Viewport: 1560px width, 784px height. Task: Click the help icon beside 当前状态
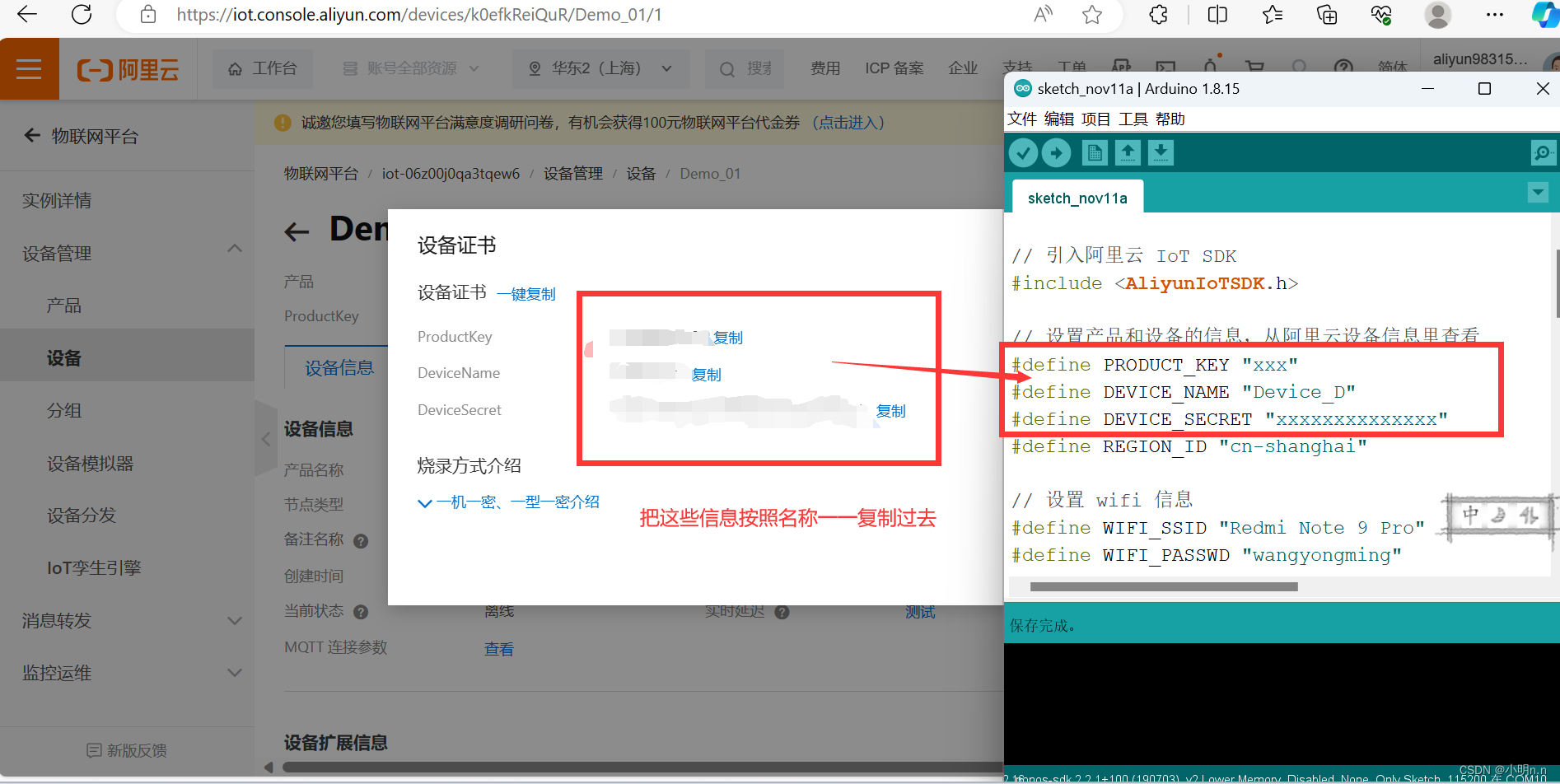[361, 612]
